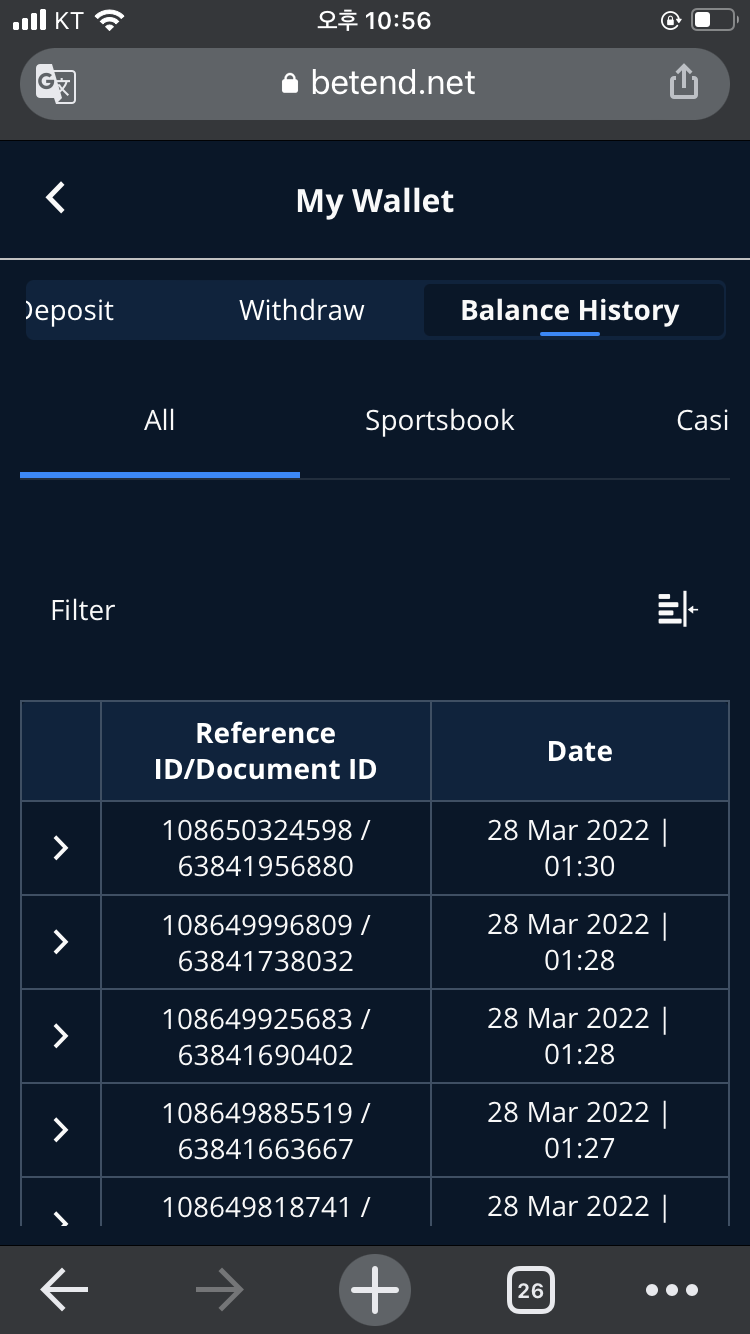The width and height of the screenshot is (750, 1334).
Task: Click the Date column header
Action: (580, 751)
